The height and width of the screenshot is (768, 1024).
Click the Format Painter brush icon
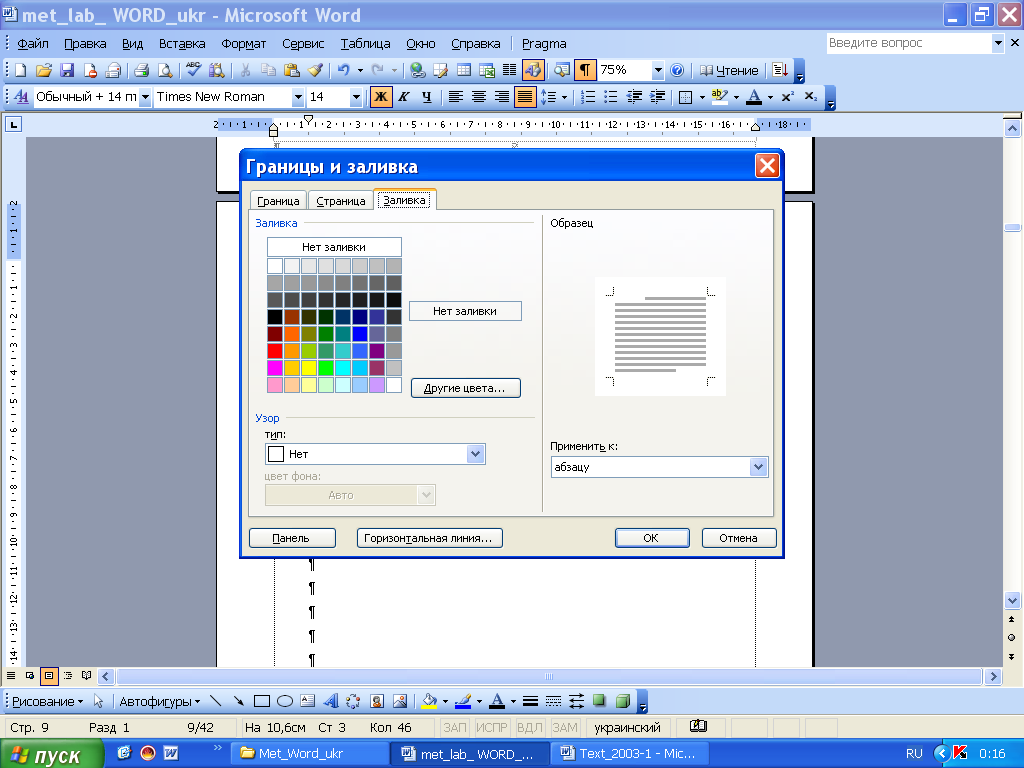(x=315, y=70)
